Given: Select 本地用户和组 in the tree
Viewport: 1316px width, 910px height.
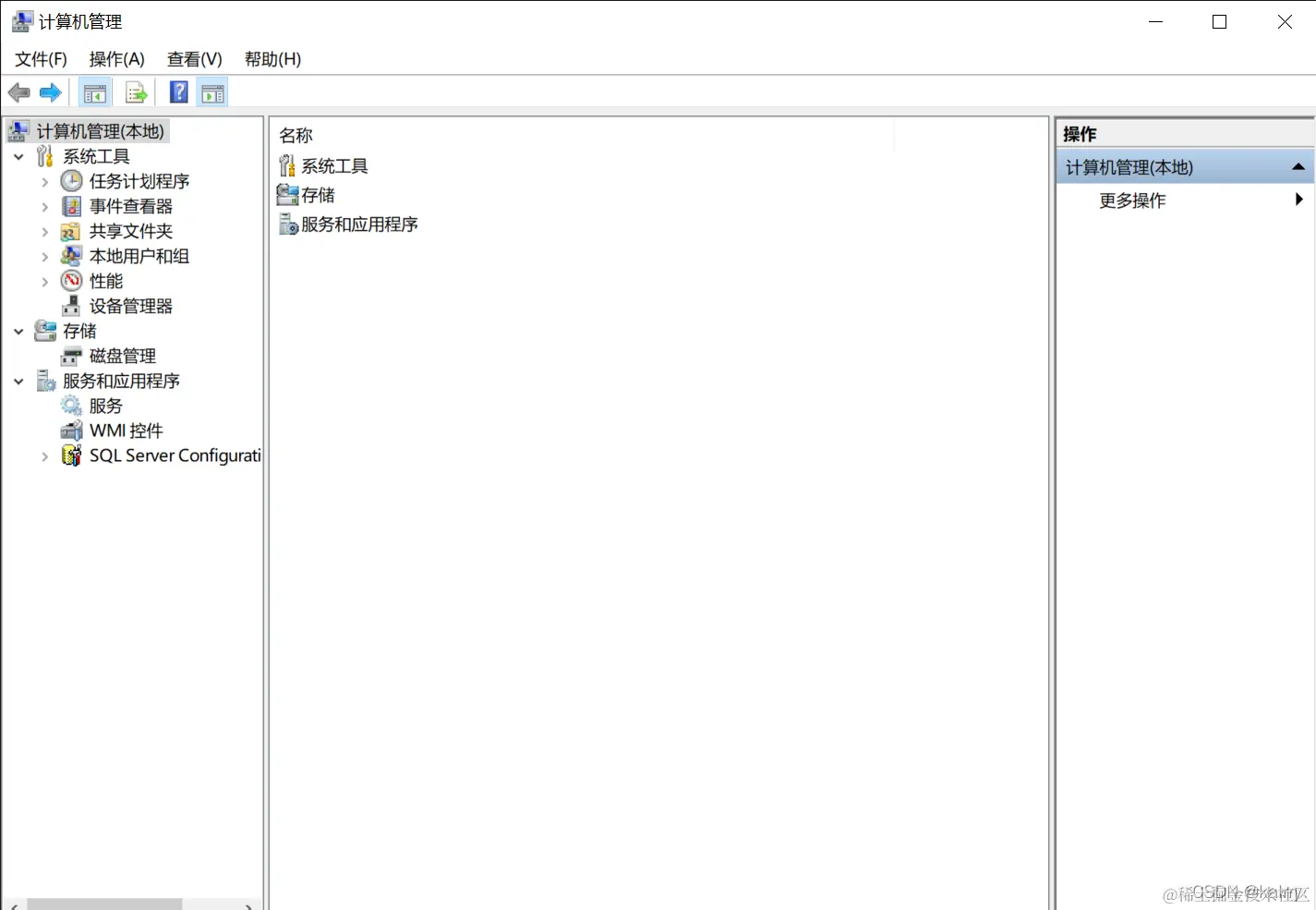Looking at the screenshot, I should pos(139,256).
